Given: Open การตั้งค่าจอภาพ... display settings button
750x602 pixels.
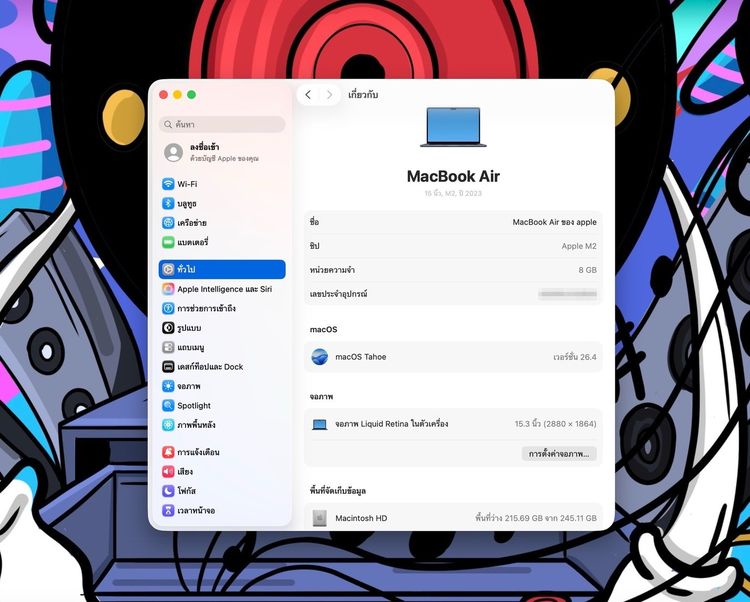Looking at the screenshot, I should click(x=559, y=454).
